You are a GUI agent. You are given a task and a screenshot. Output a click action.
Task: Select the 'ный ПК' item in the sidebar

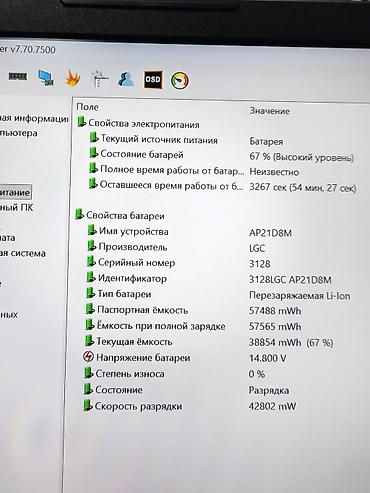point(17,207)
